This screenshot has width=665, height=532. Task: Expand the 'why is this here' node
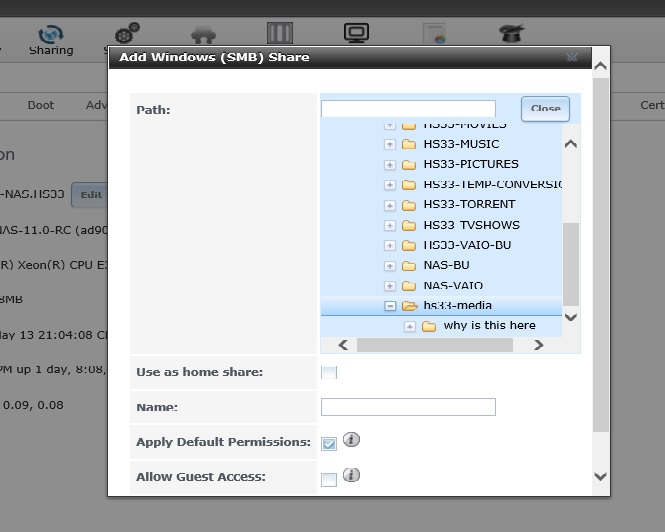tap(410, 326)
